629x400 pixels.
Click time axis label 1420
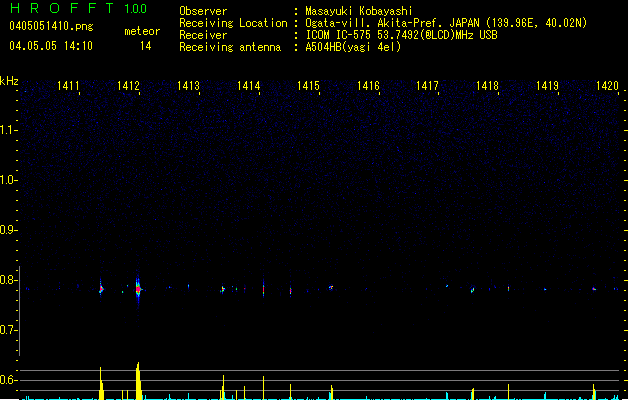pyautogui.click(x=607, y=86)
